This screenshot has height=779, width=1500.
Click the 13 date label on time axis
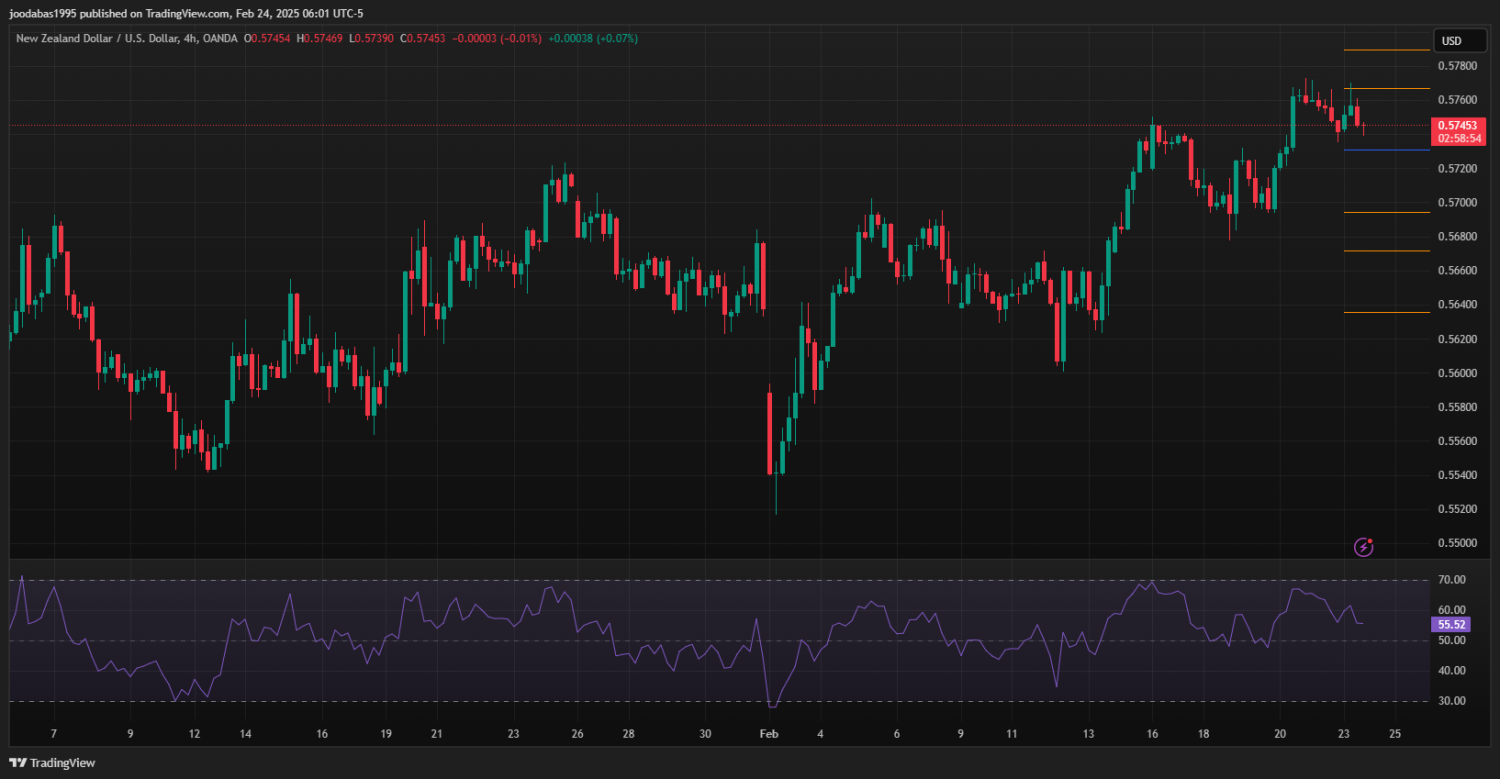point(1088,734)
